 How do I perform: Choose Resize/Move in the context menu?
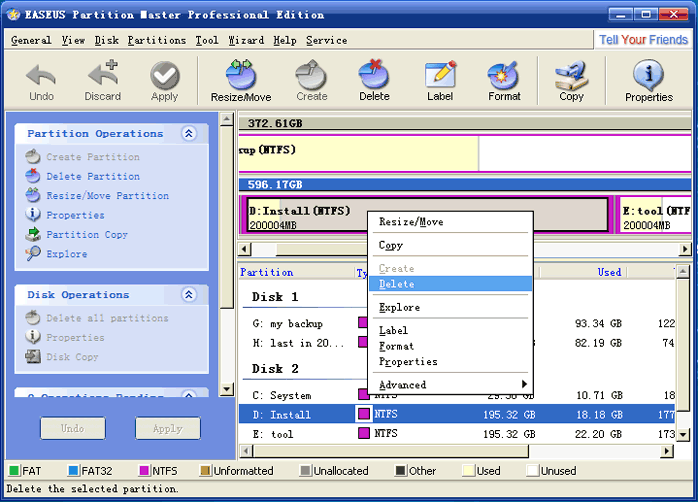point(450,222)
